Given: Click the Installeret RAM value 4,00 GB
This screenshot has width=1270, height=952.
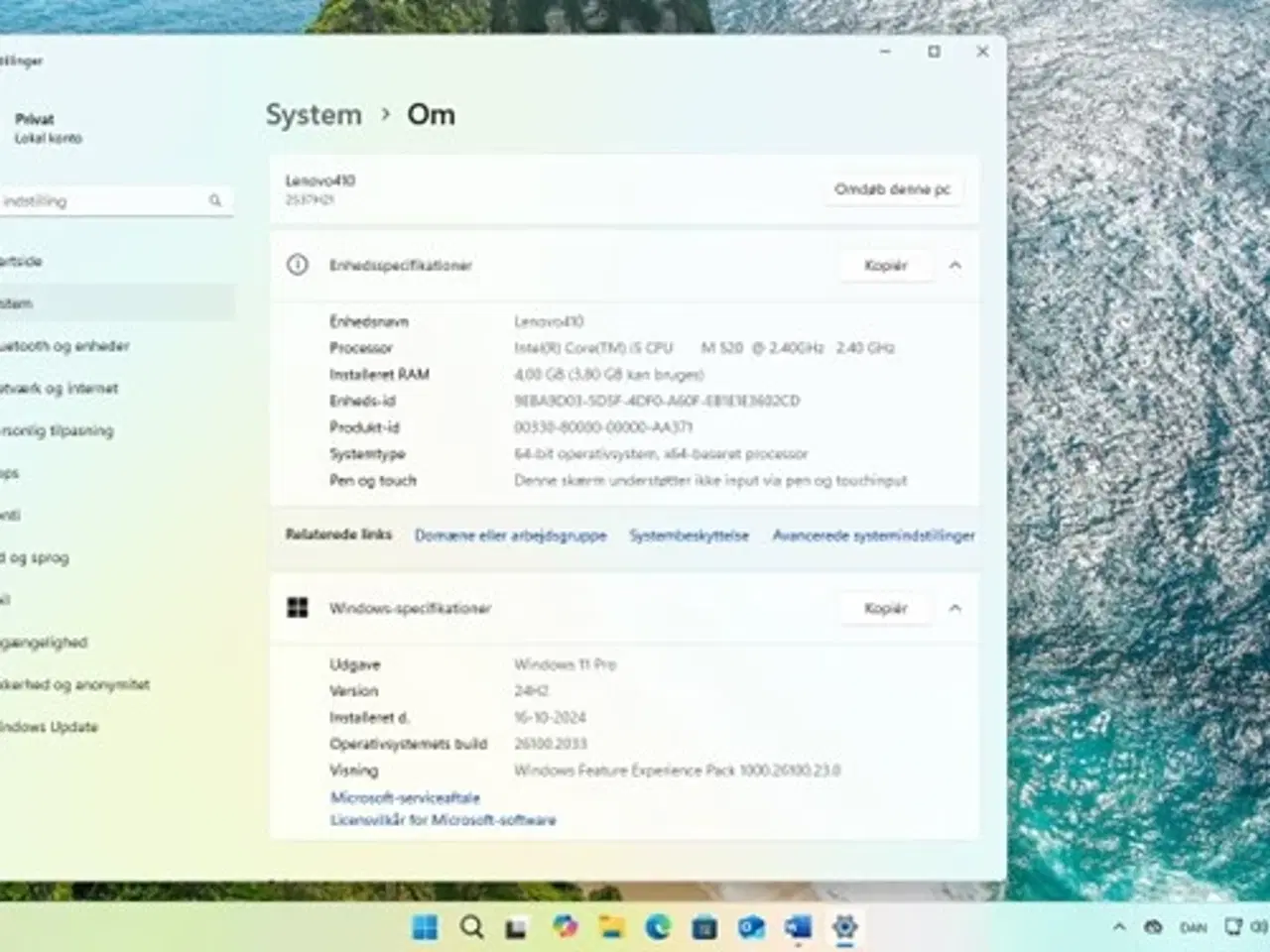Looking at the screenshot, I should coord(608,375).
